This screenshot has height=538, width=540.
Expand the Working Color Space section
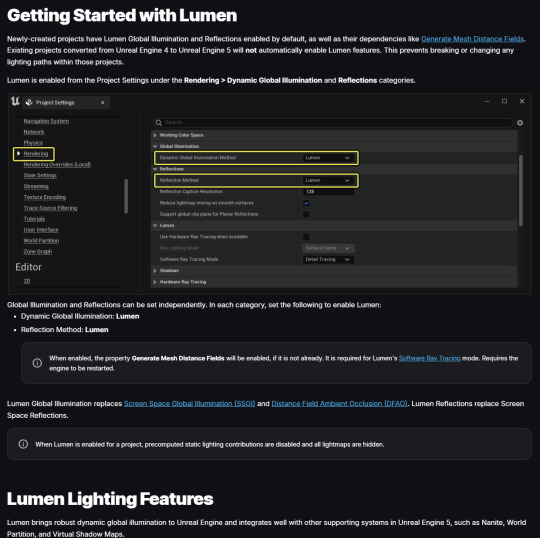tap(155, 135)
